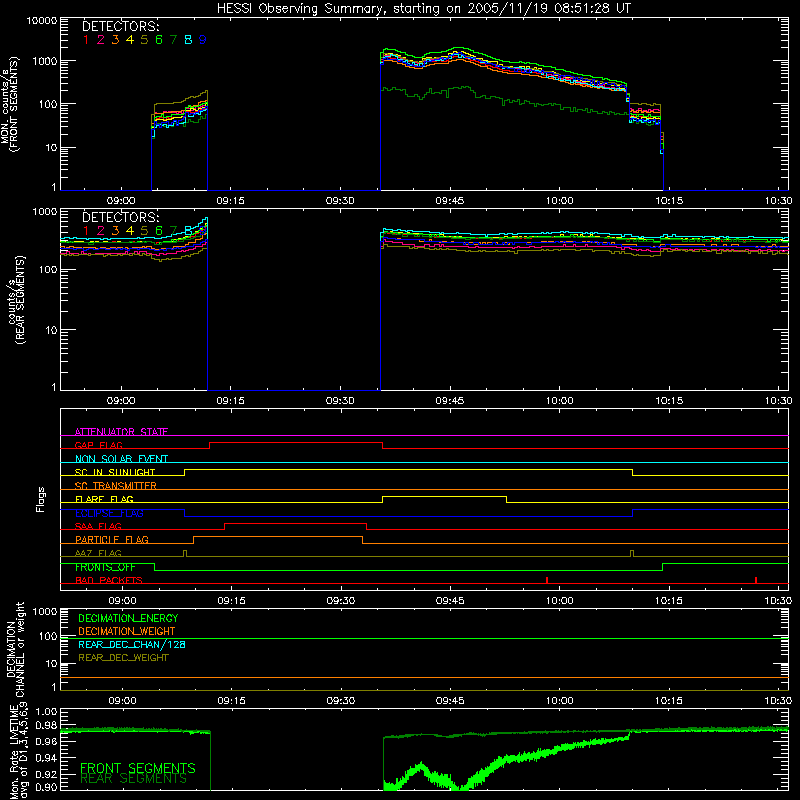Click the SC_TRANSMITTER flag label
This screenshot has height=800, width=800.
[x=116, y=485]
